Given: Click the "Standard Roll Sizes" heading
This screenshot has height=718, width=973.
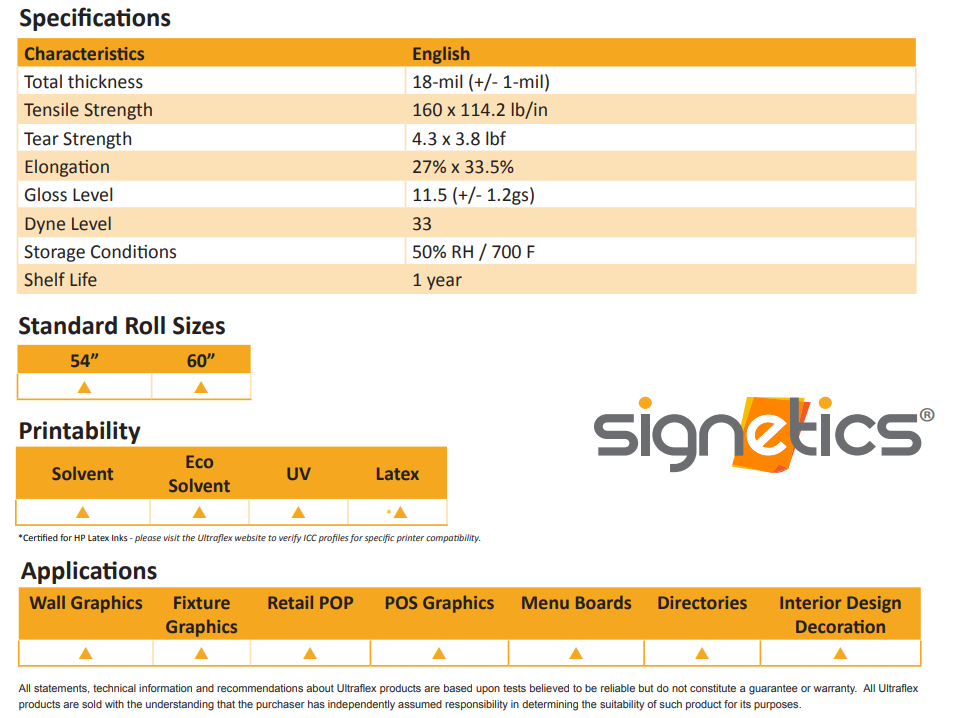Looking at the screenshot, I should (x=122, y=326).
